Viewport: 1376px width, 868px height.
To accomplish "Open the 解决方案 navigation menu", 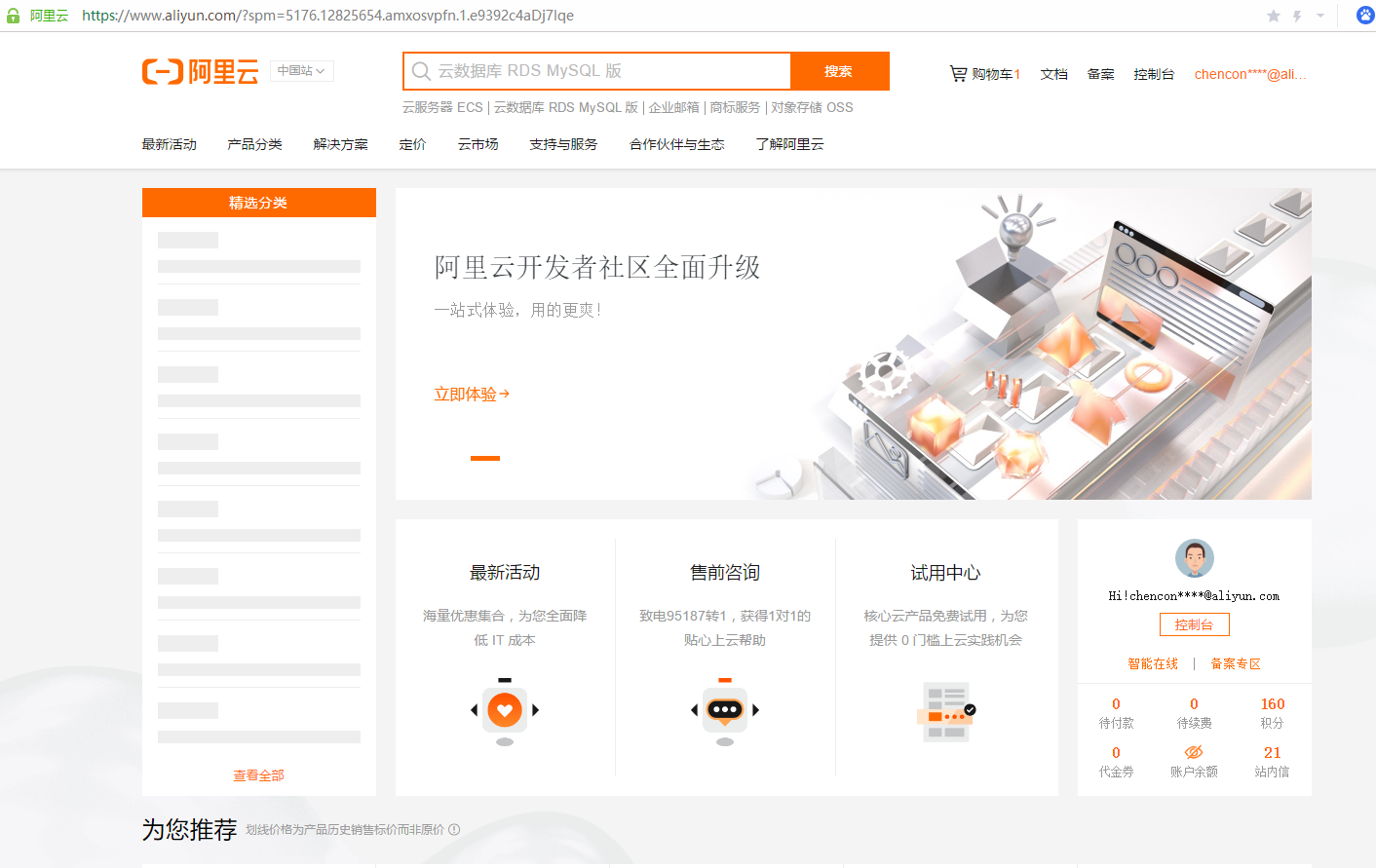I will pos(340,144).
